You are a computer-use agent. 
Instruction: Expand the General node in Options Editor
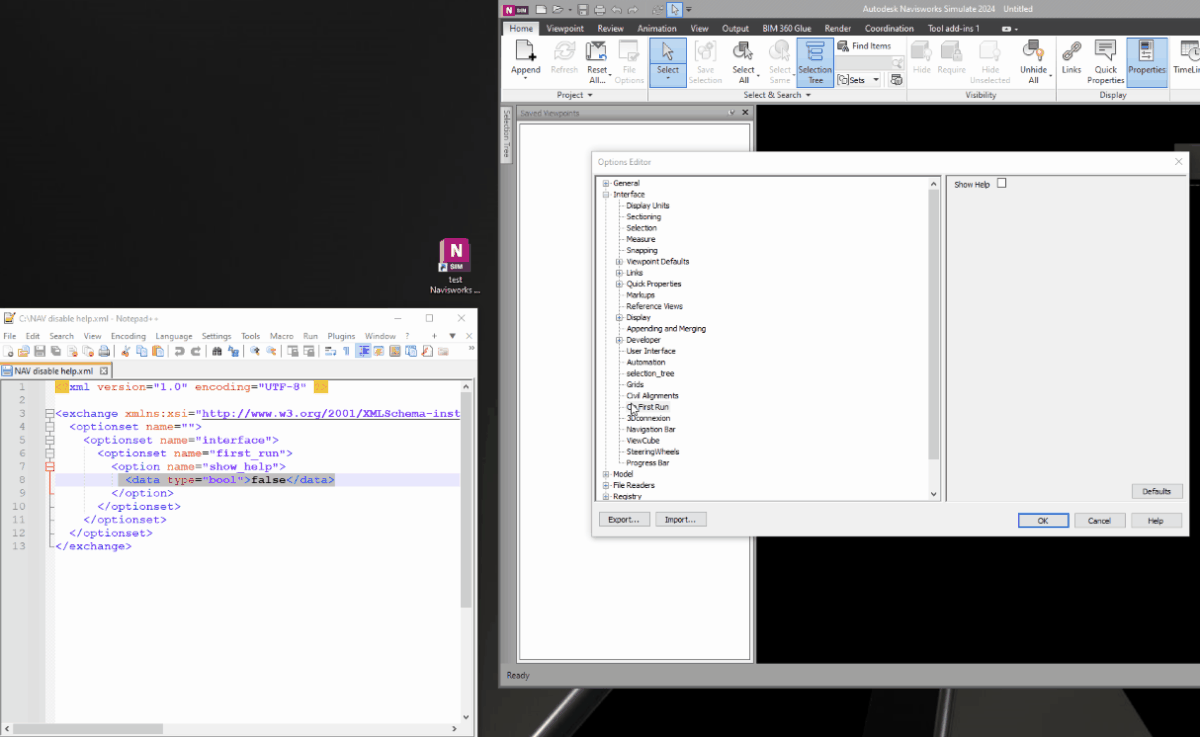[x=606, y=182]
